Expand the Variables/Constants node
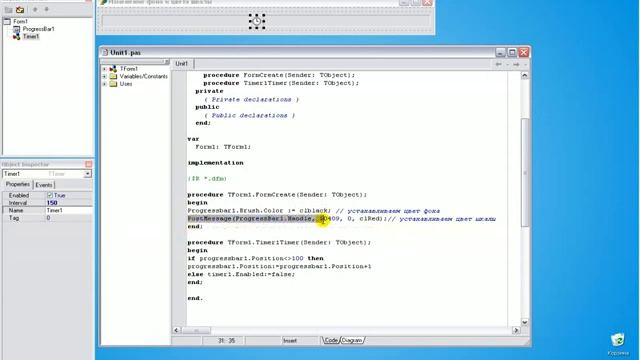 [x=104, y=76]
